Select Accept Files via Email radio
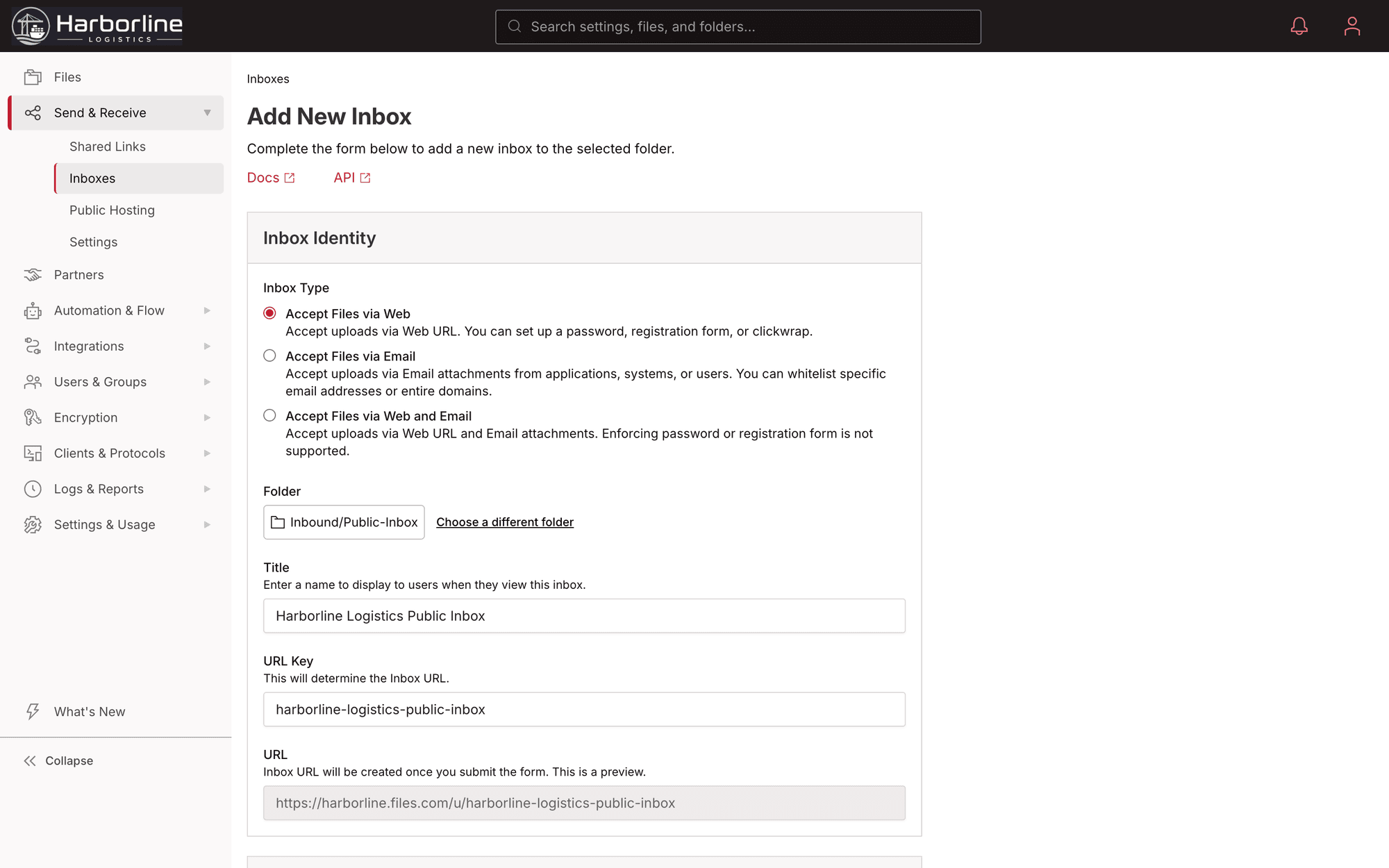Image resolution: width=1389 pixels, height=868 pixels. (x=269, y=356)
